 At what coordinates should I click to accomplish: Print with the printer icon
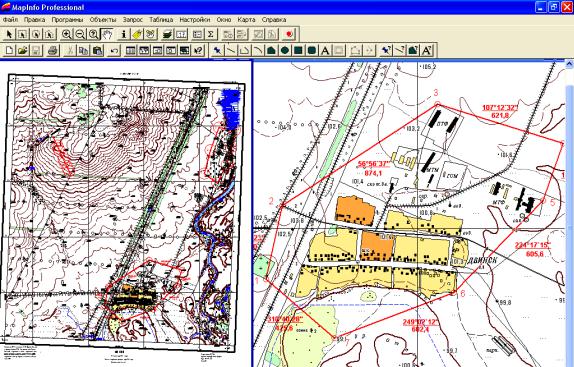(53, 50)
